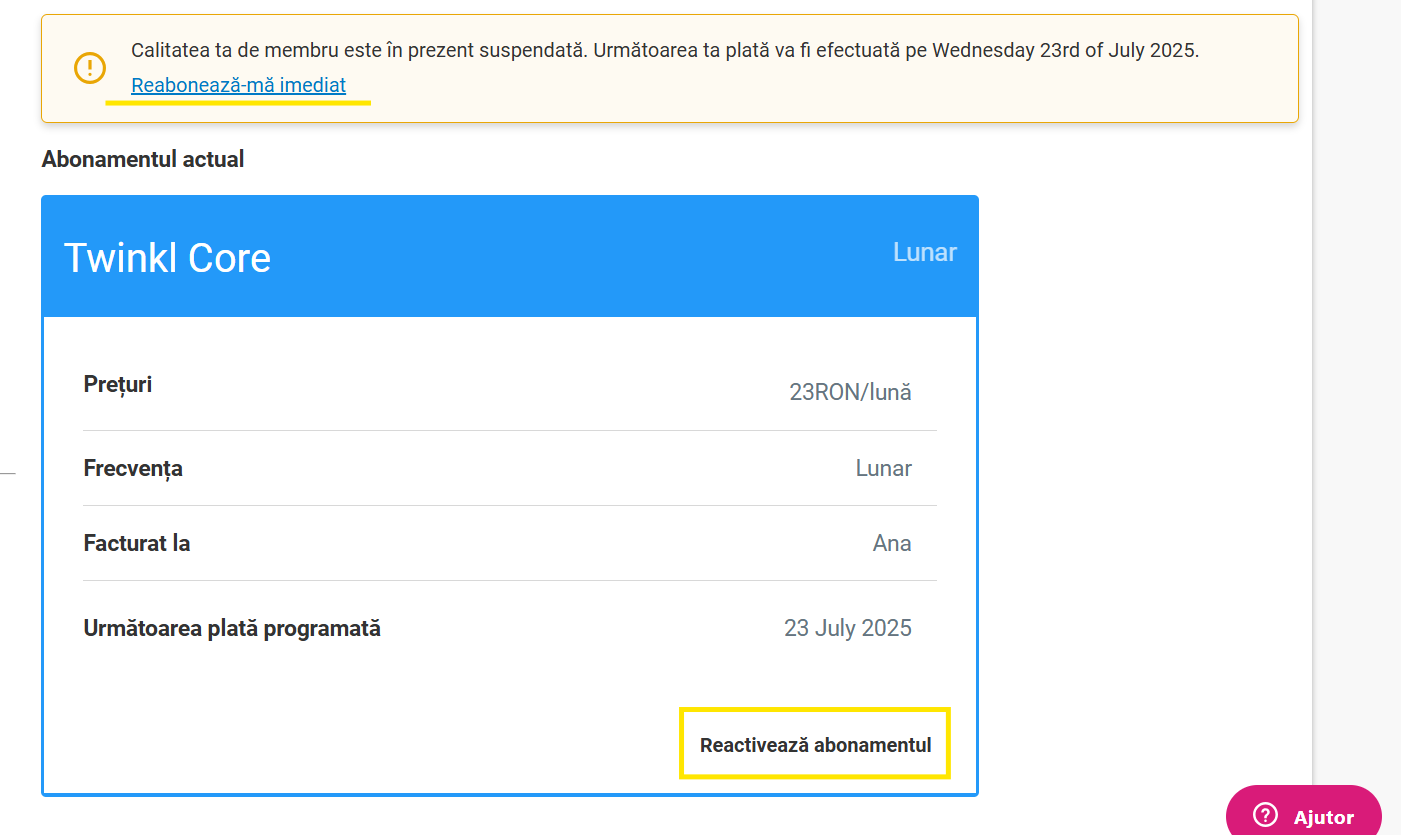Click the Următoarea plată programată label

[232, 629]
